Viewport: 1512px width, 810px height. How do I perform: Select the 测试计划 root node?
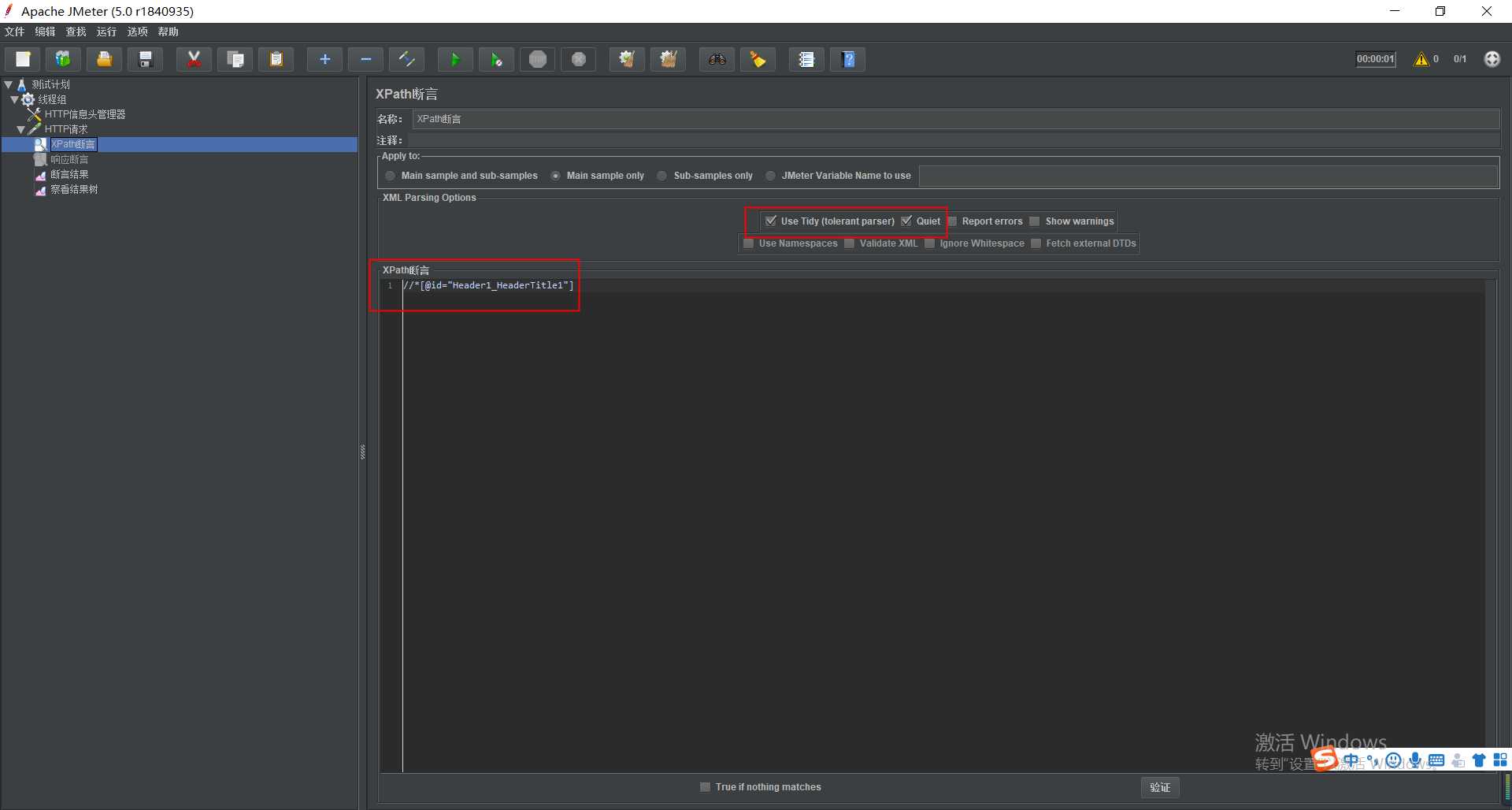click(x=44, y=84)
